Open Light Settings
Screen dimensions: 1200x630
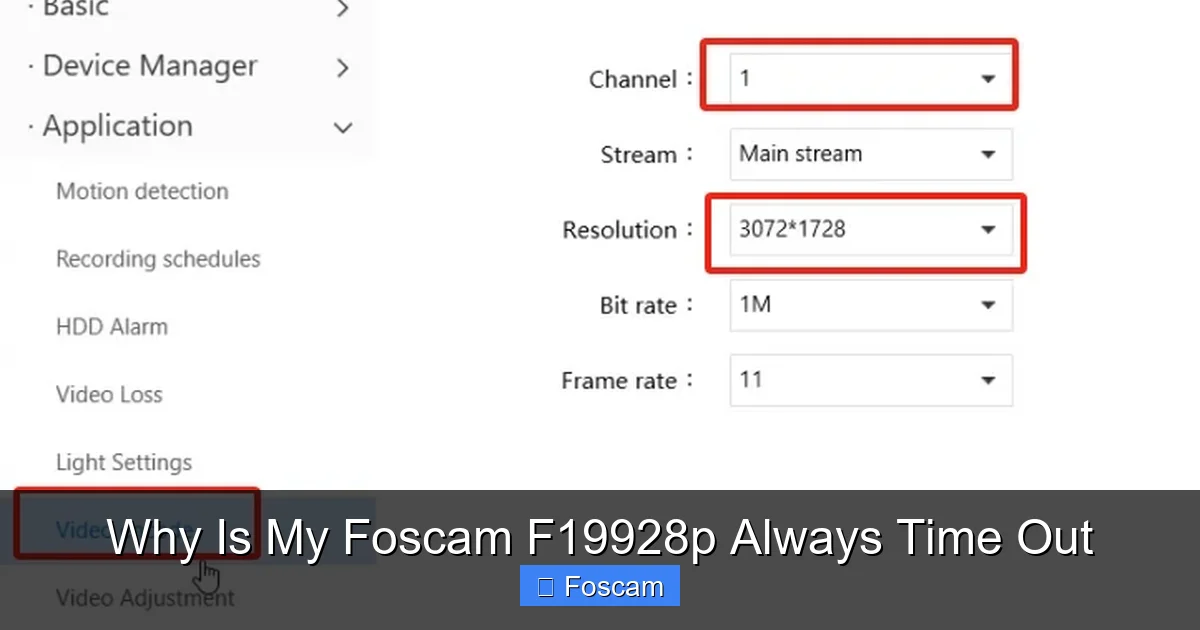pos(124,462)
